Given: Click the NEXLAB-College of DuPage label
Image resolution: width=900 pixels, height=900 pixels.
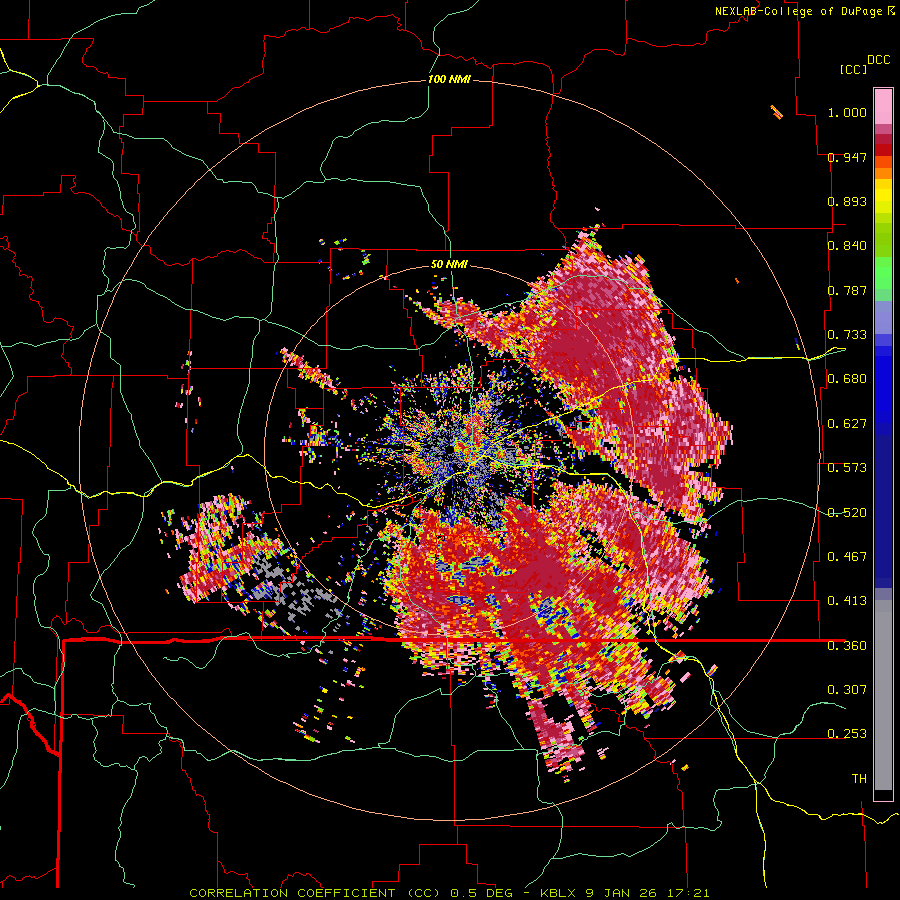Looking at the screenshot, I should 799,11.
